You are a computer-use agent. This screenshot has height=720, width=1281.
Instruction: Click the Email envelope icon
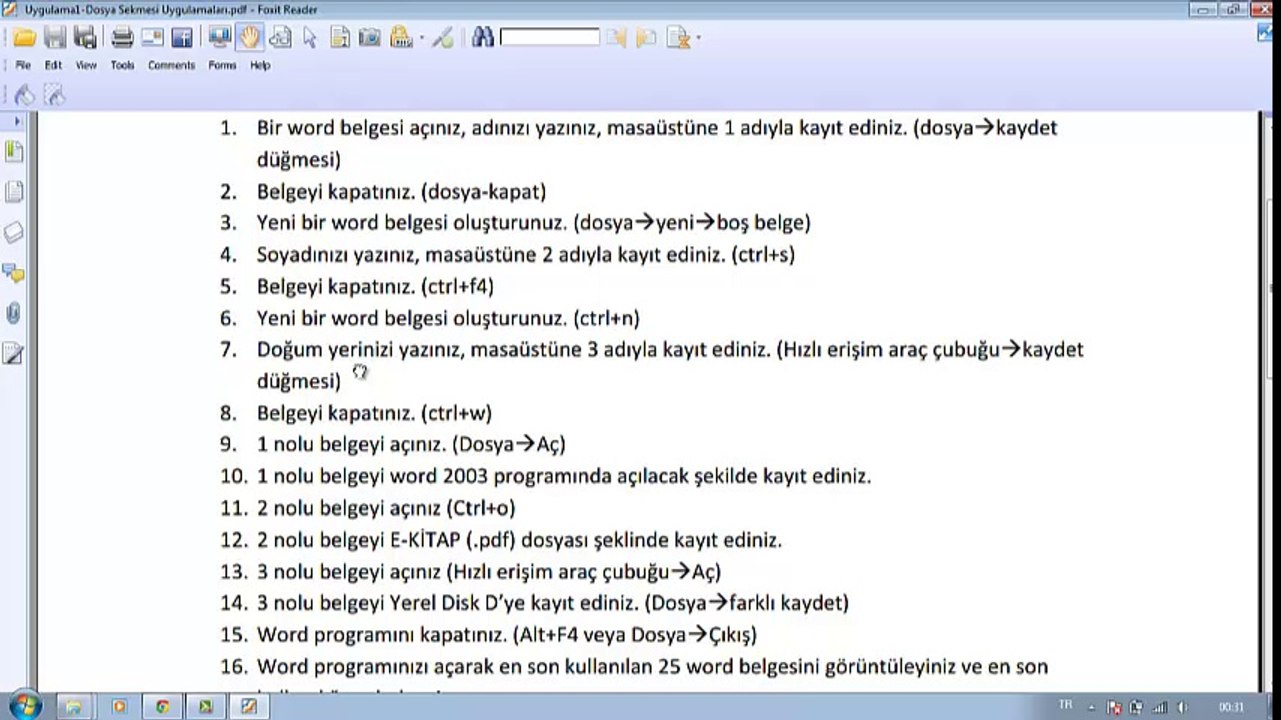tap(152, 38)
